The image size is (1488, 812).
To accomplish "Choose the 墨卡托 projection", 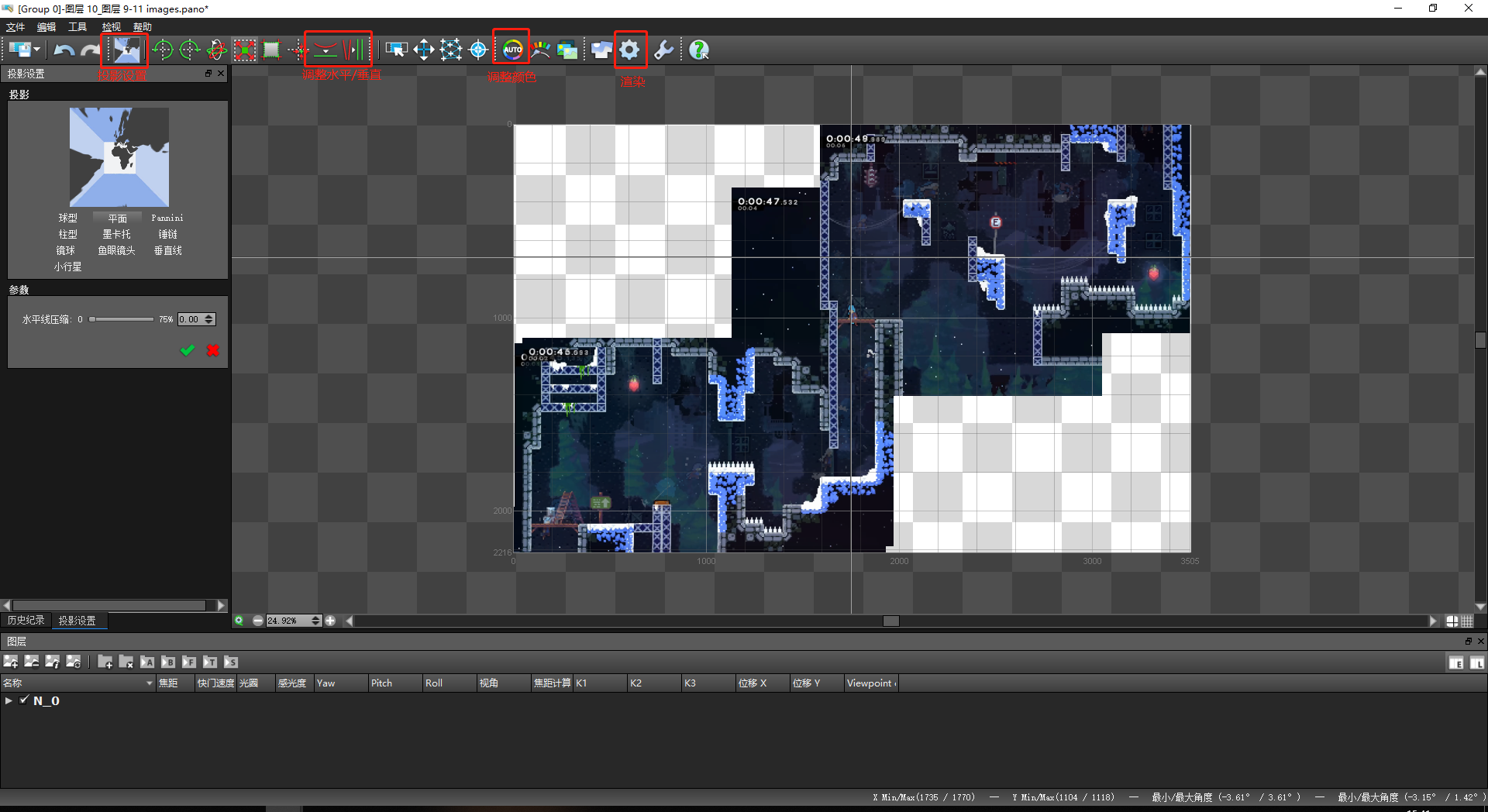I will pyautogui.click(x=117, y=235).
